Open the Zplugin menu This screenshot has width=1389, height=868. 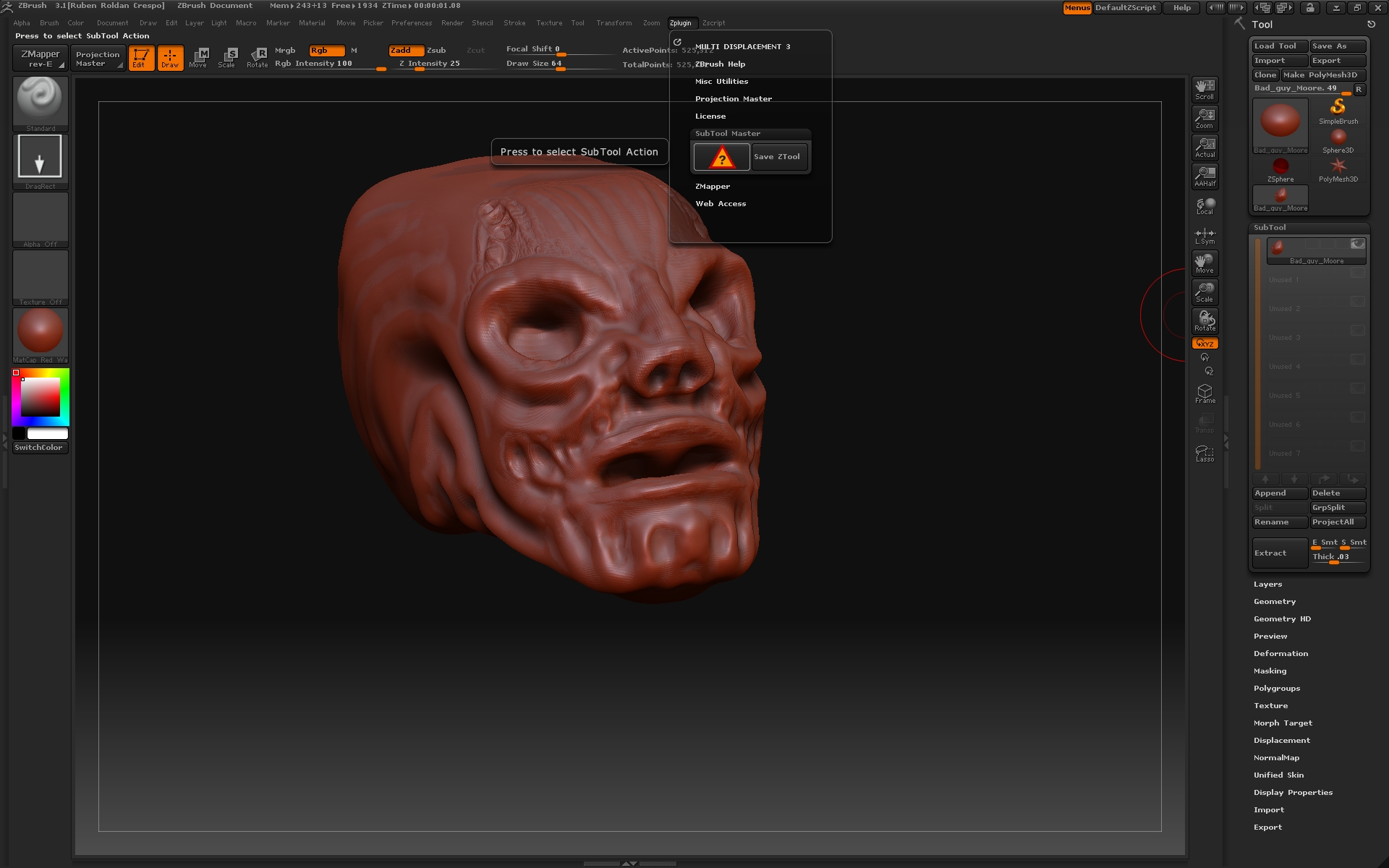click(680, 23)
